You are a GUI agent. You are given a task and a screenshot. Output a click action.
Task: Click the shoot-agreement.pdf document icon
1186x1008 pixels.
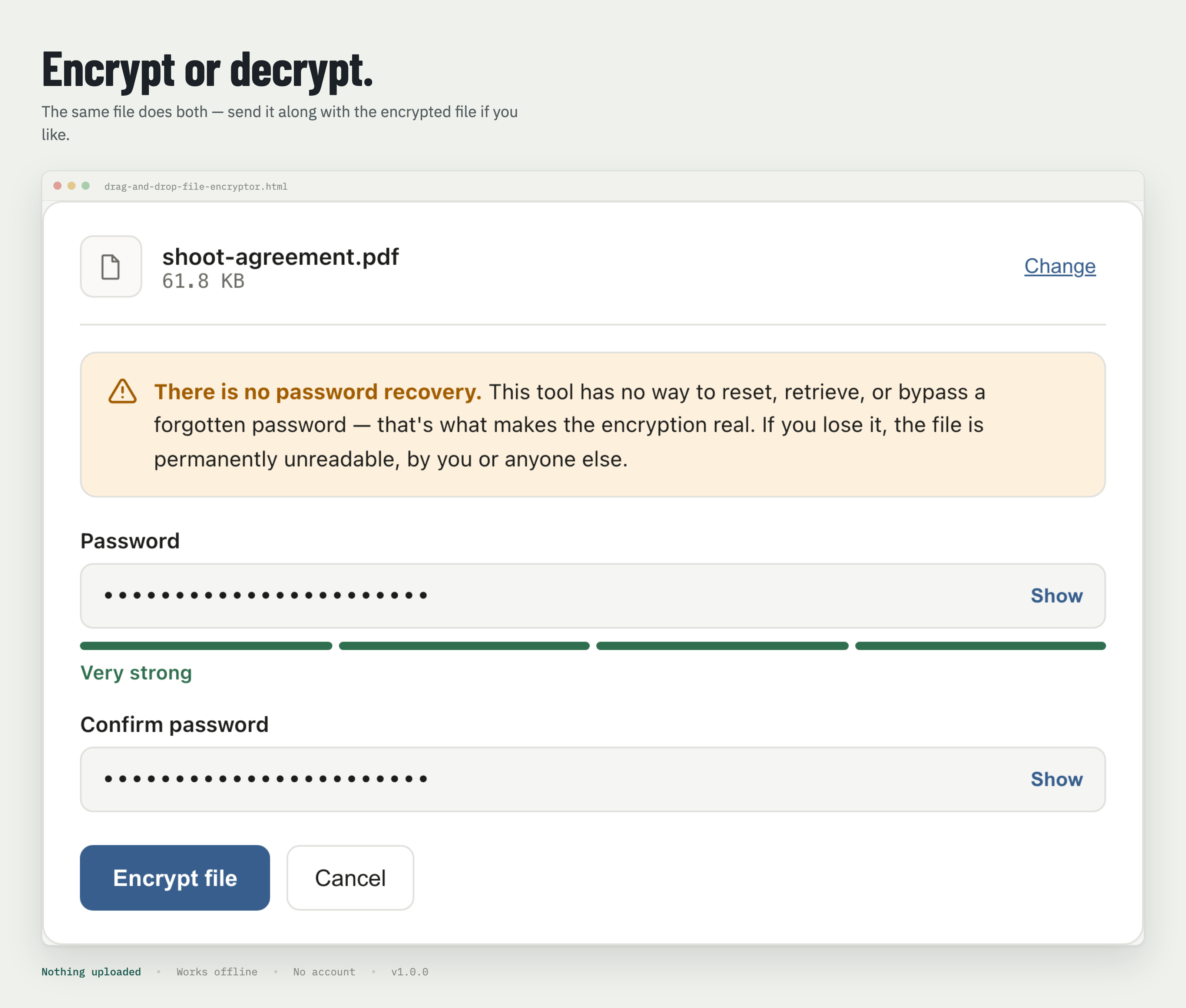click(x=111, y=266)
